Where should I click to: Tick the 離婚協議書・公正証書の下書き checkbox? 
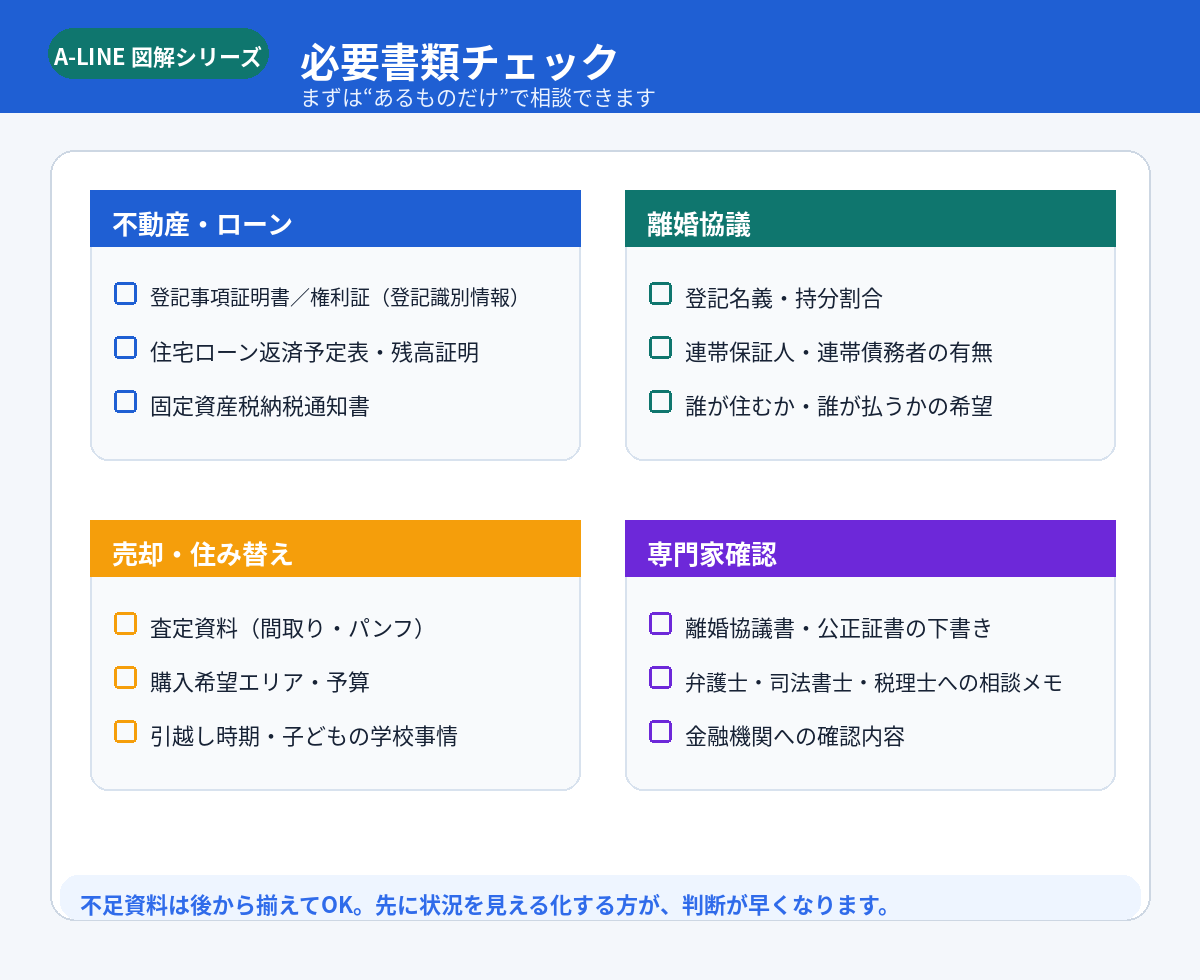click(660, 624)
